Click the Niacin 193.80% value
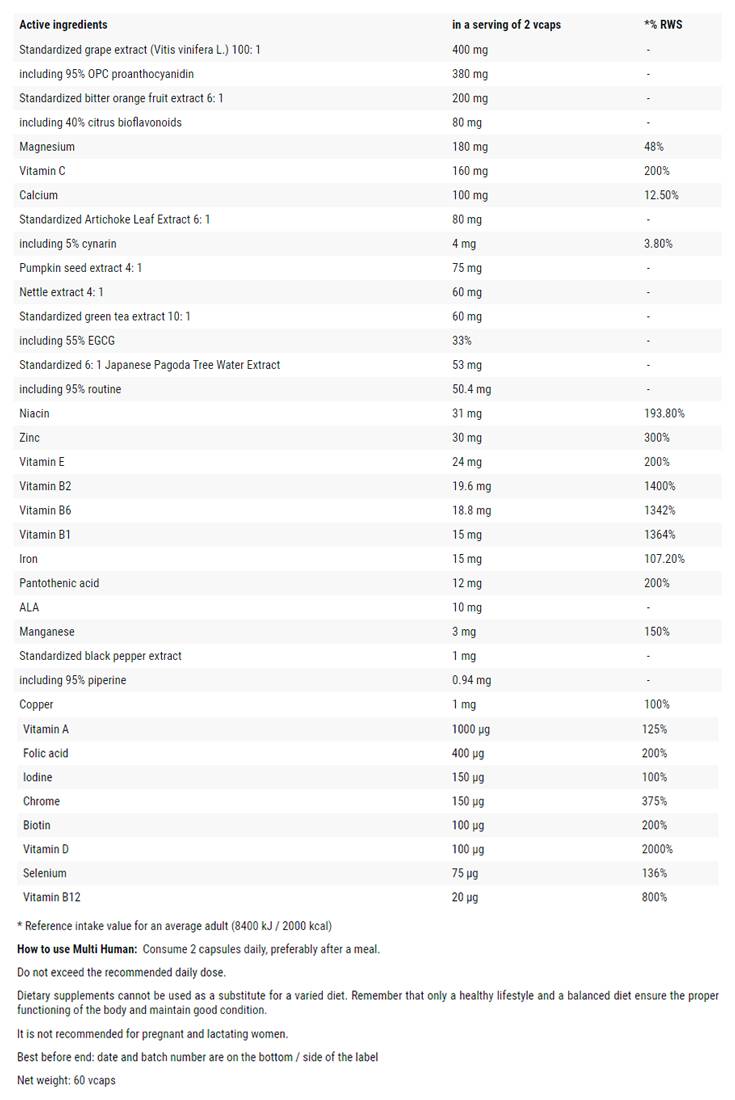The image size is (735, 1100). coord(664,413)
